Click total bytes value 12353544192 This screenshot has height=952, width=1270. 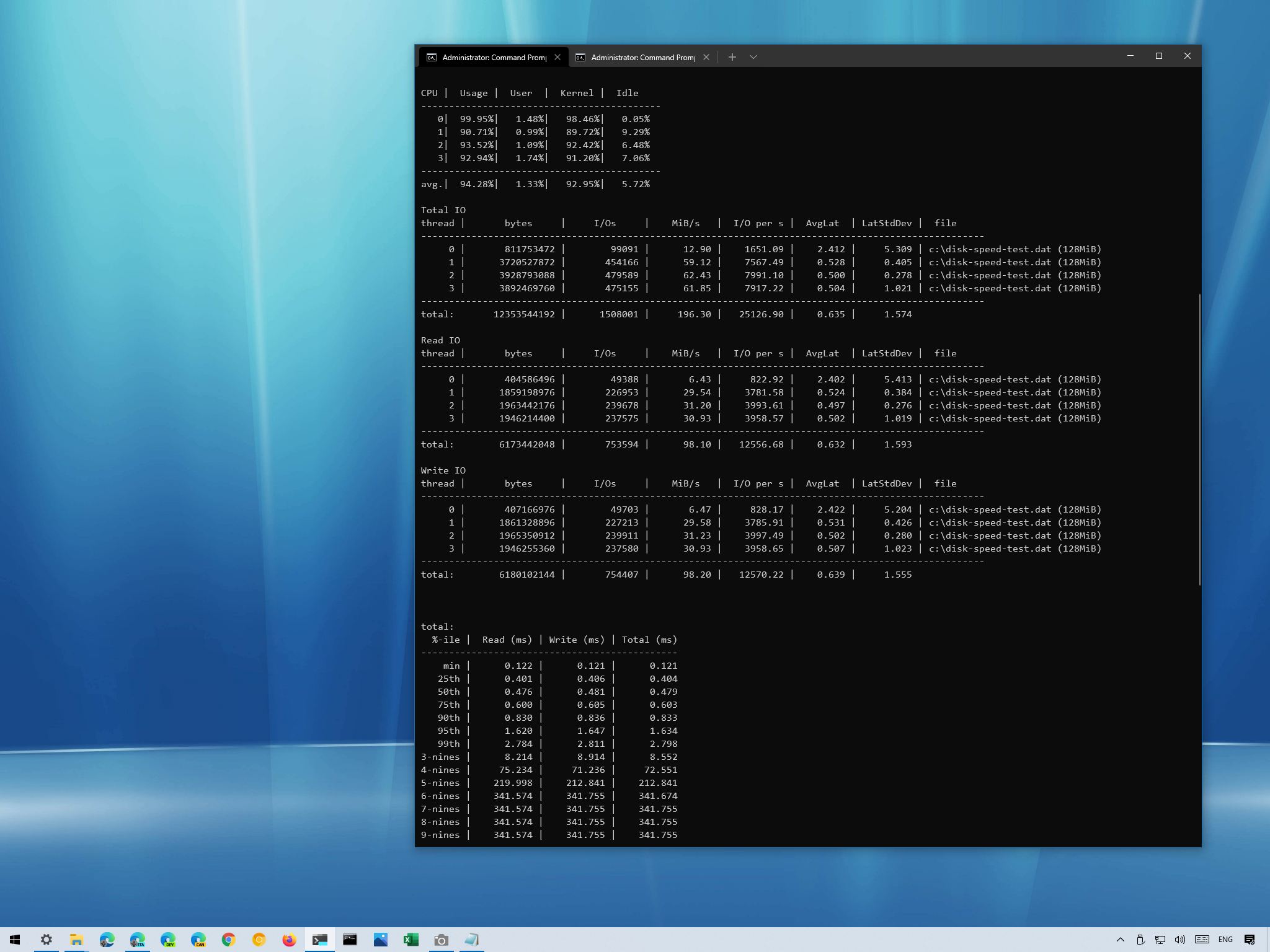[524, 314]
